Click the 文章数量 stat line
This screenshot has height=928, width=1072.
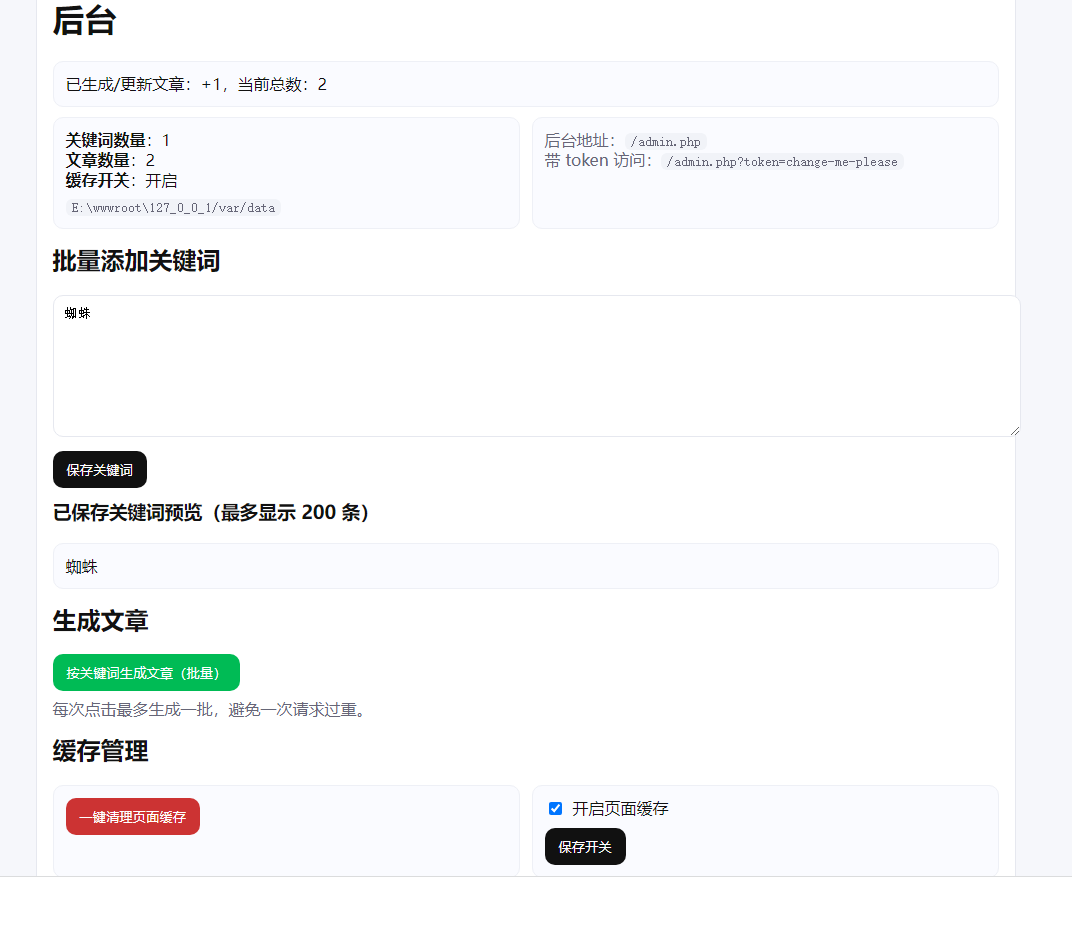click(110, 160)
